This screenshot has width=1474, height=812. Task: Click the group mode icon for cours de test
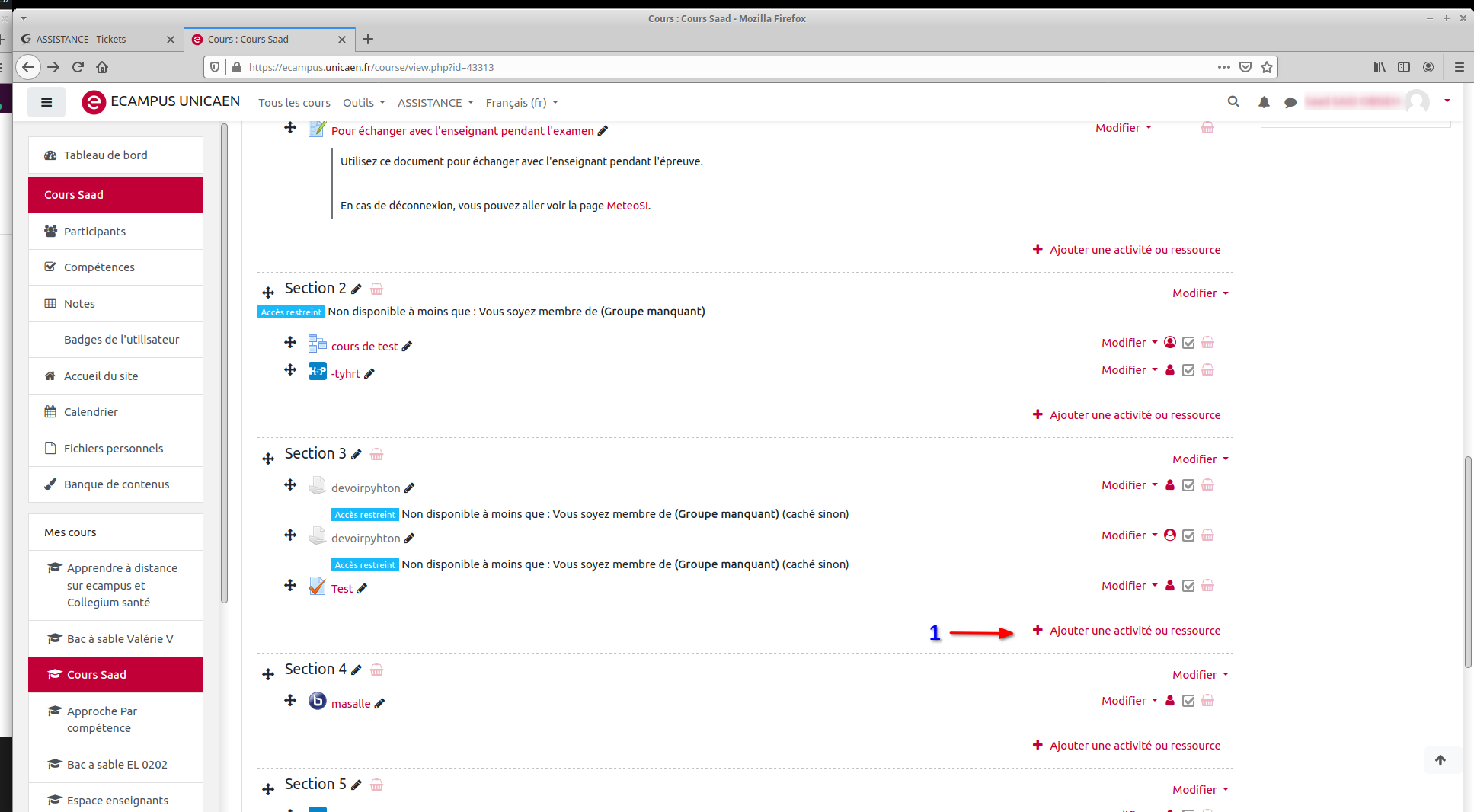point(1170,343)
